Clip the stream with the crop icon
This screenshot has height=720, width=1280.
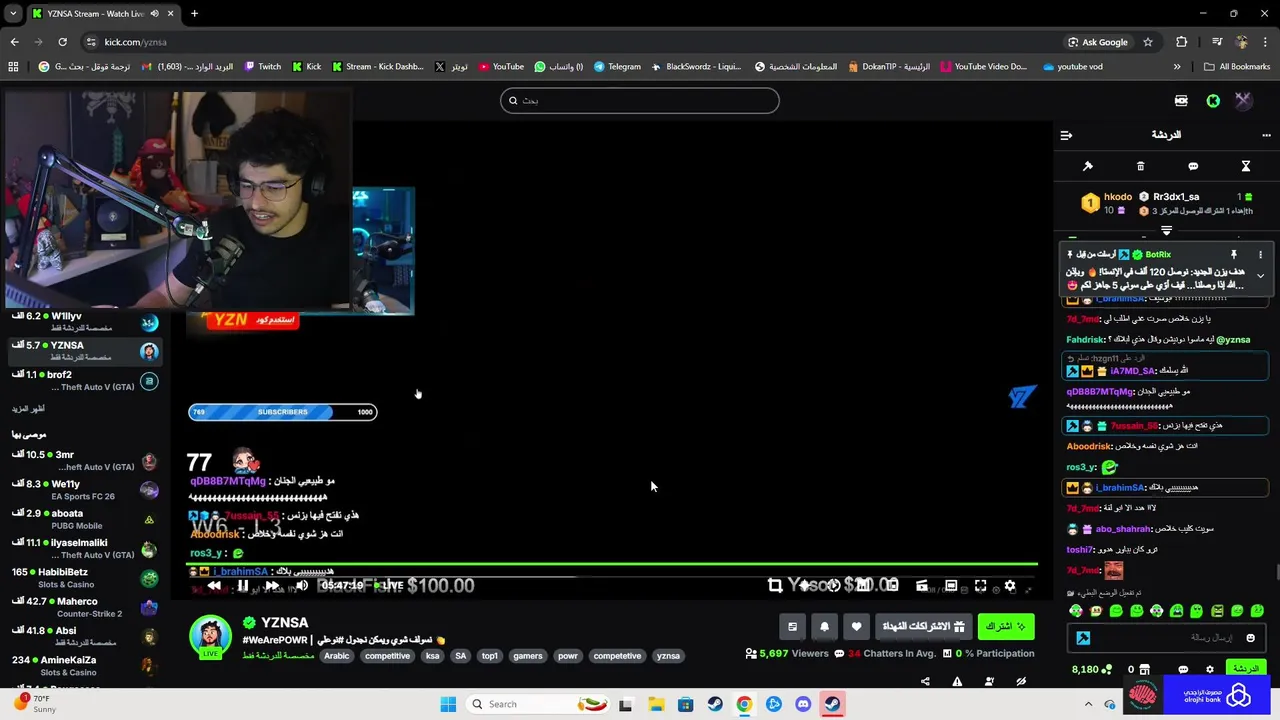click(x=775, y=586)
